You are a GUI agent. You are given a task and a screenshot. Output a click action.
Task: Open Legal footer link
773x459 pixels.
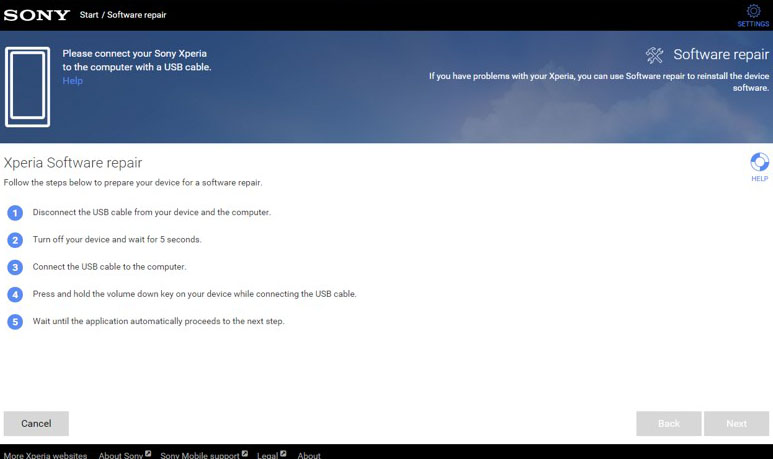[268, 455]
